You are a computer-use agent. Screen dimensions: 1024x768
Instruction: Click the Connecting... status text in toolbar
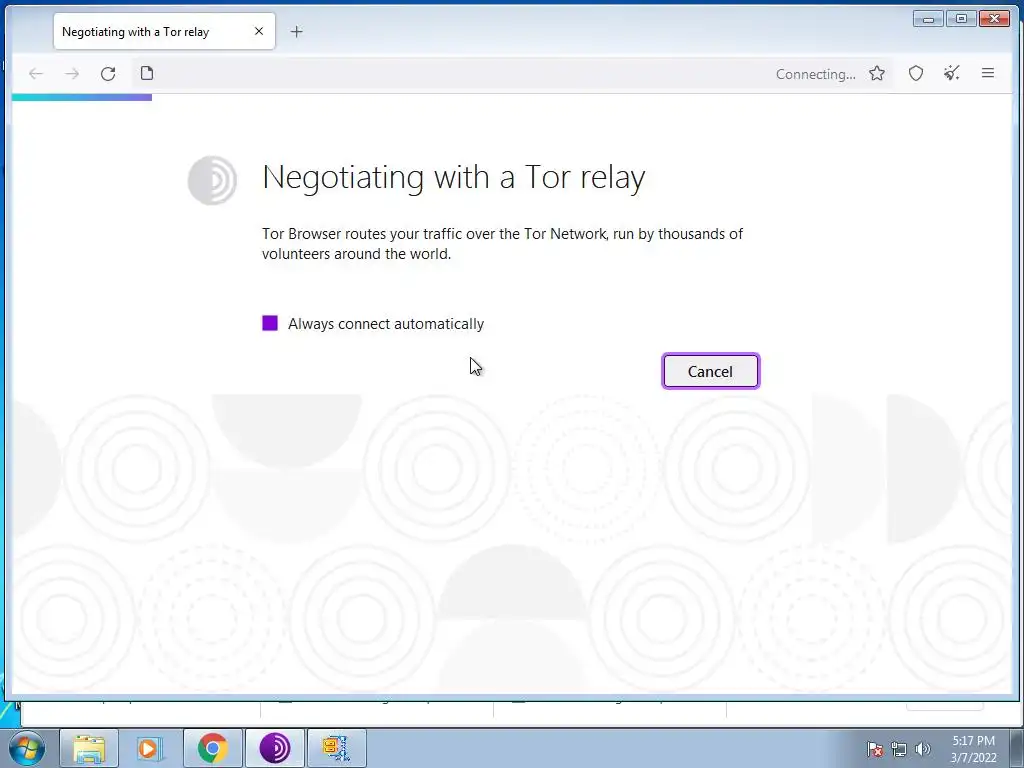[x=816, y=74]
